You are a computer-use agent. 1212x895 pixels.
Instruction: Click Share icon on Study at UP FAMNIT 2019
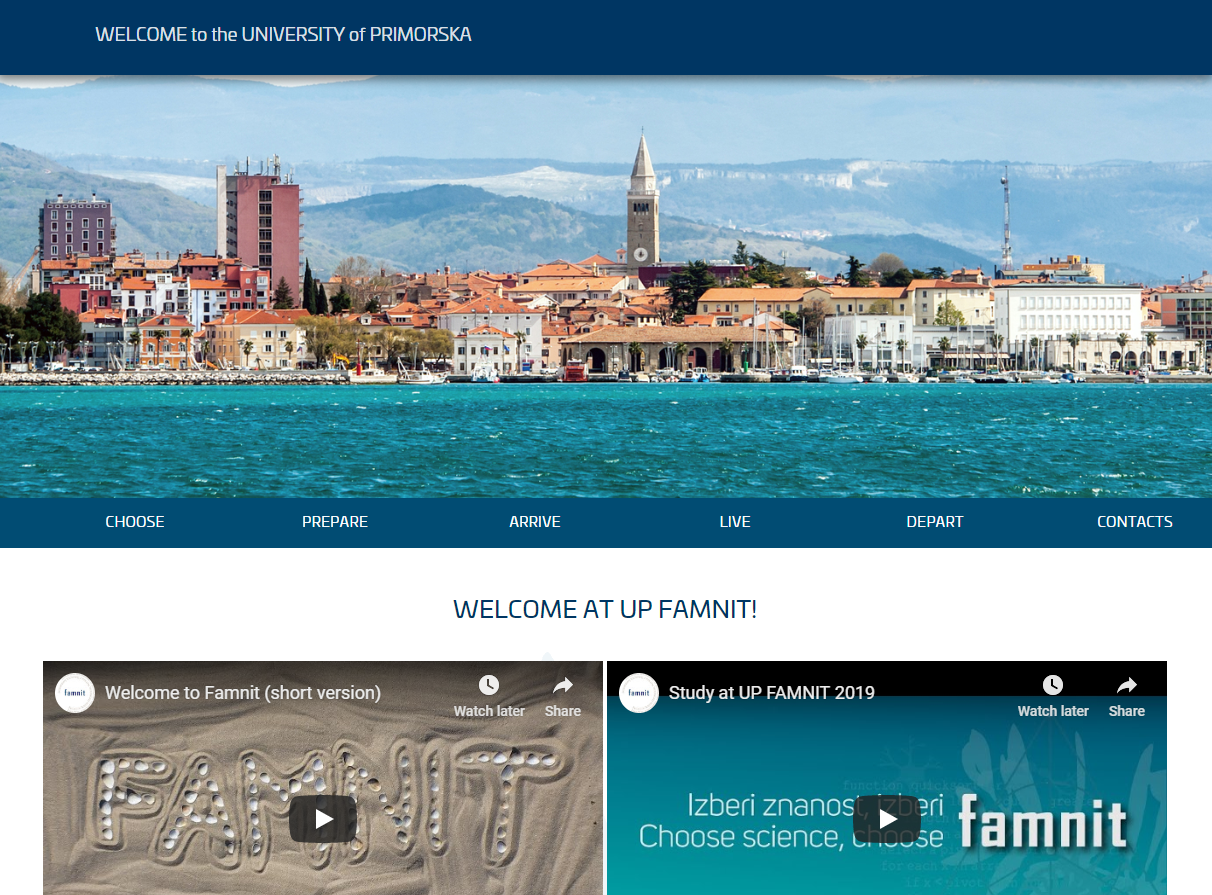1127,695
